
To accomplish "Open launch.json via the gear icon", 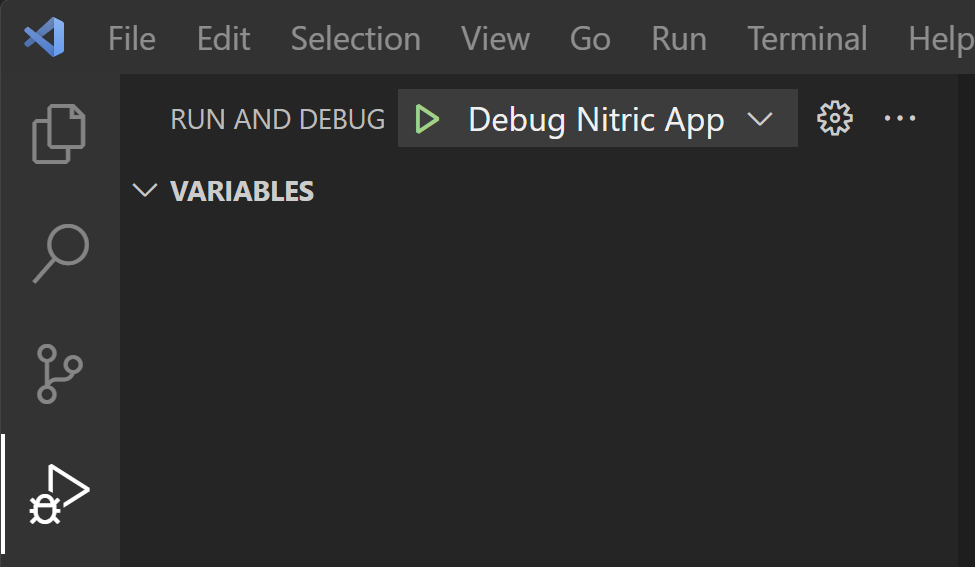I will click(x=834, y=119).
